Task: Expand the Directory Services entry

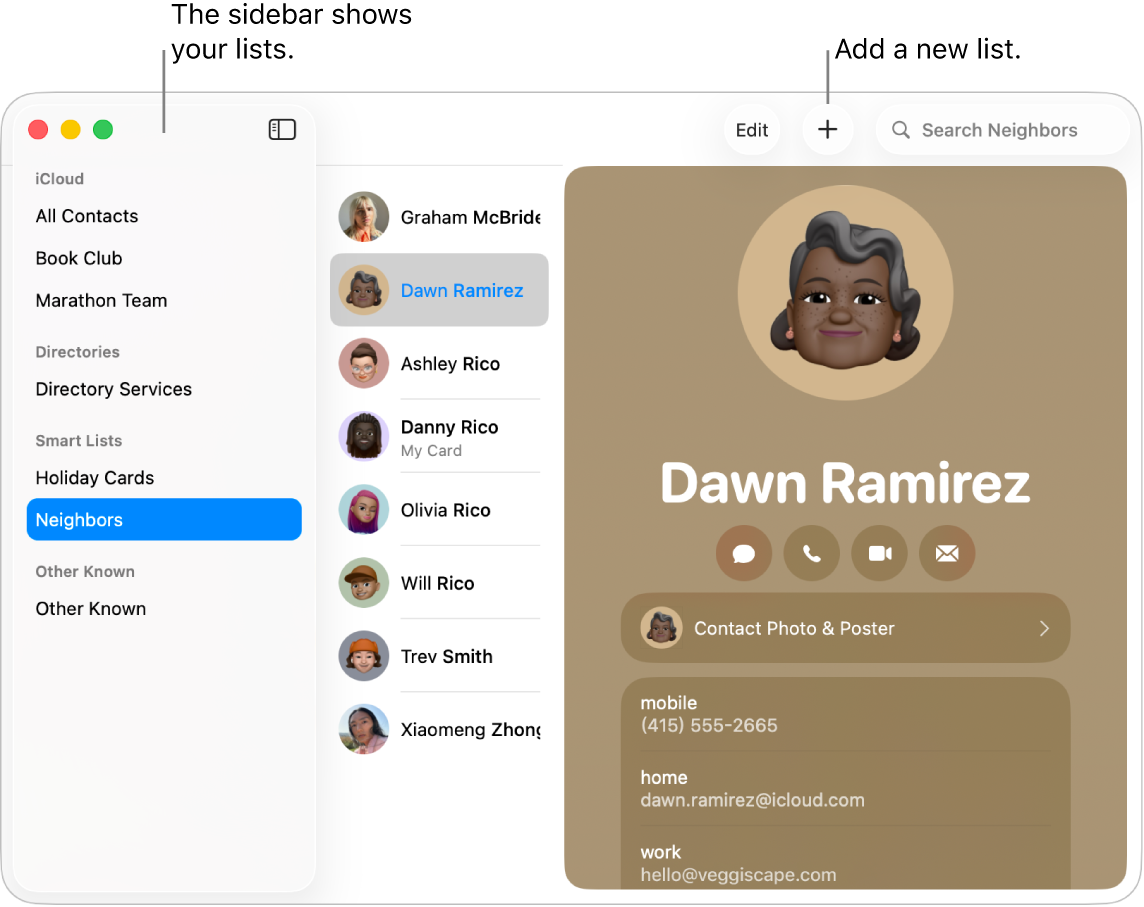Action: [x=113, y=389]
